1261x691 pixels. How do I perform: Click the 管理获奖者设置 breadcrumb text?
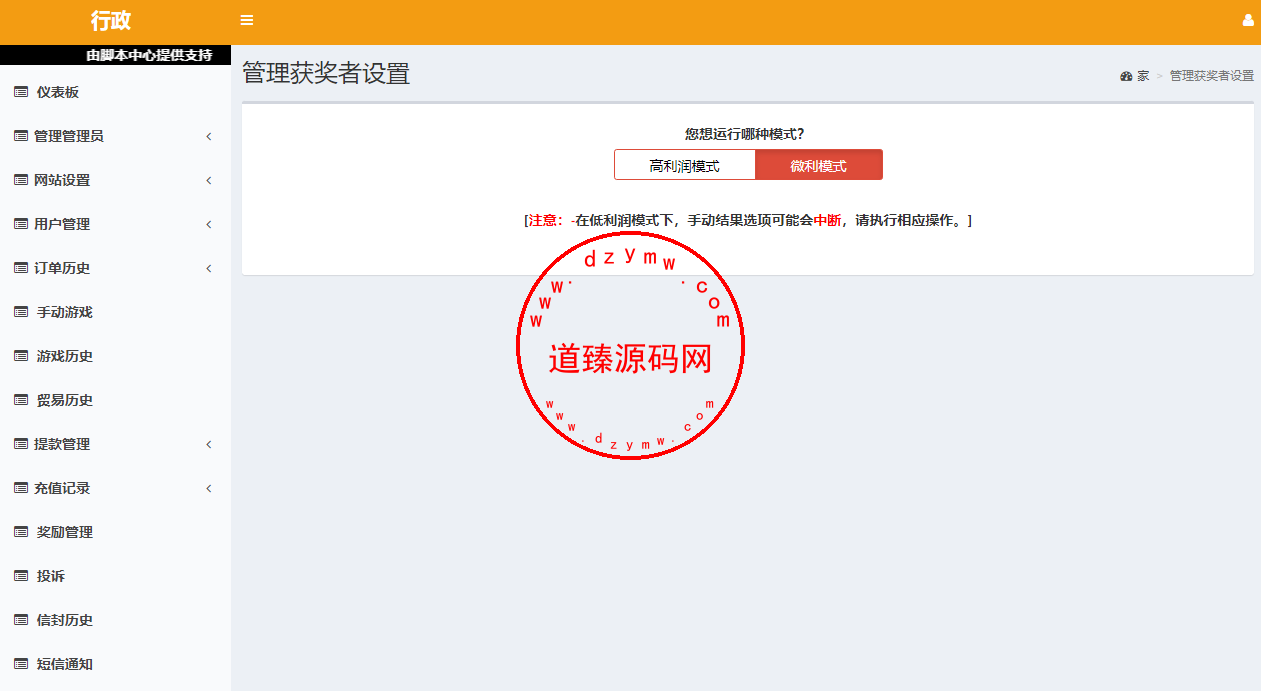point(1212,76)
